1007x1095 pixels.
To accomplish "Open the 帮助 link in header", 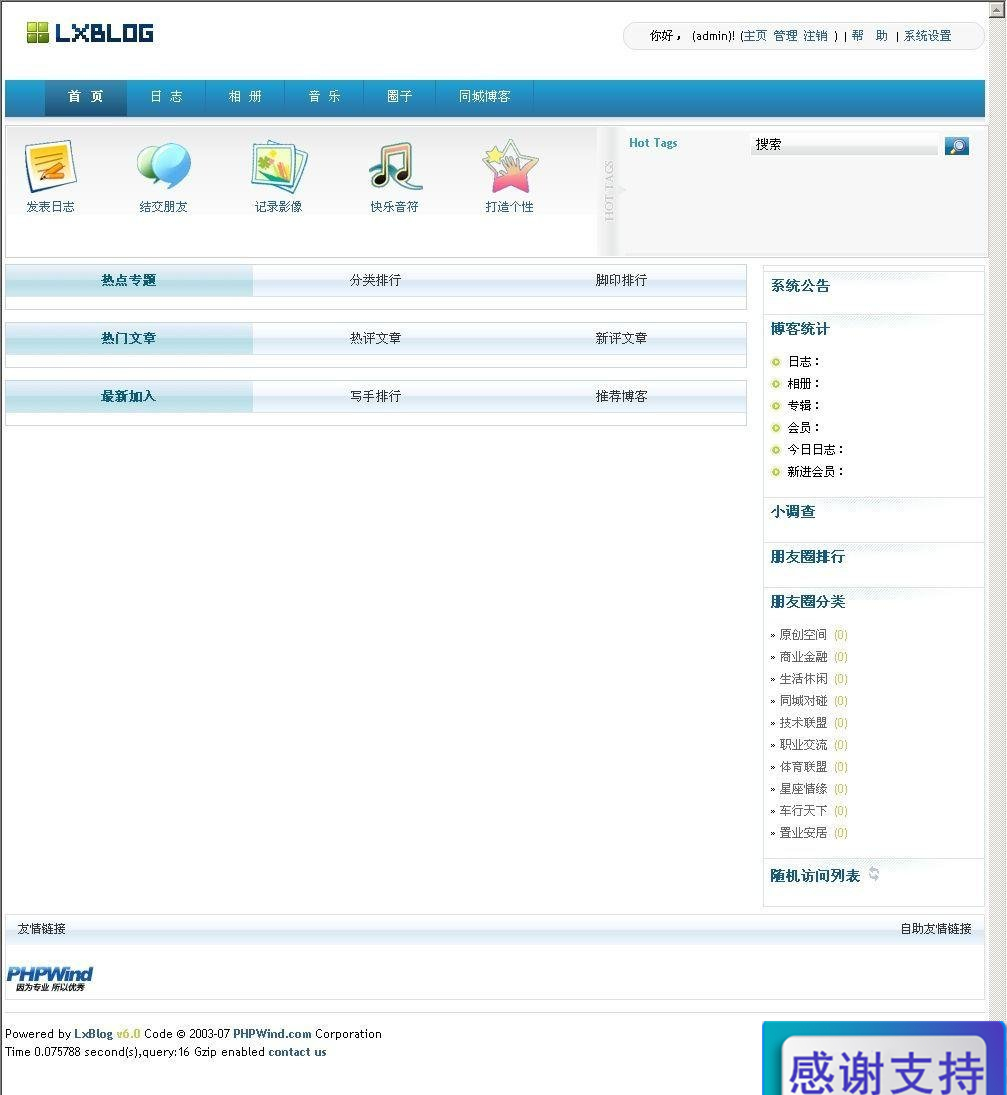I will [869, 36].
